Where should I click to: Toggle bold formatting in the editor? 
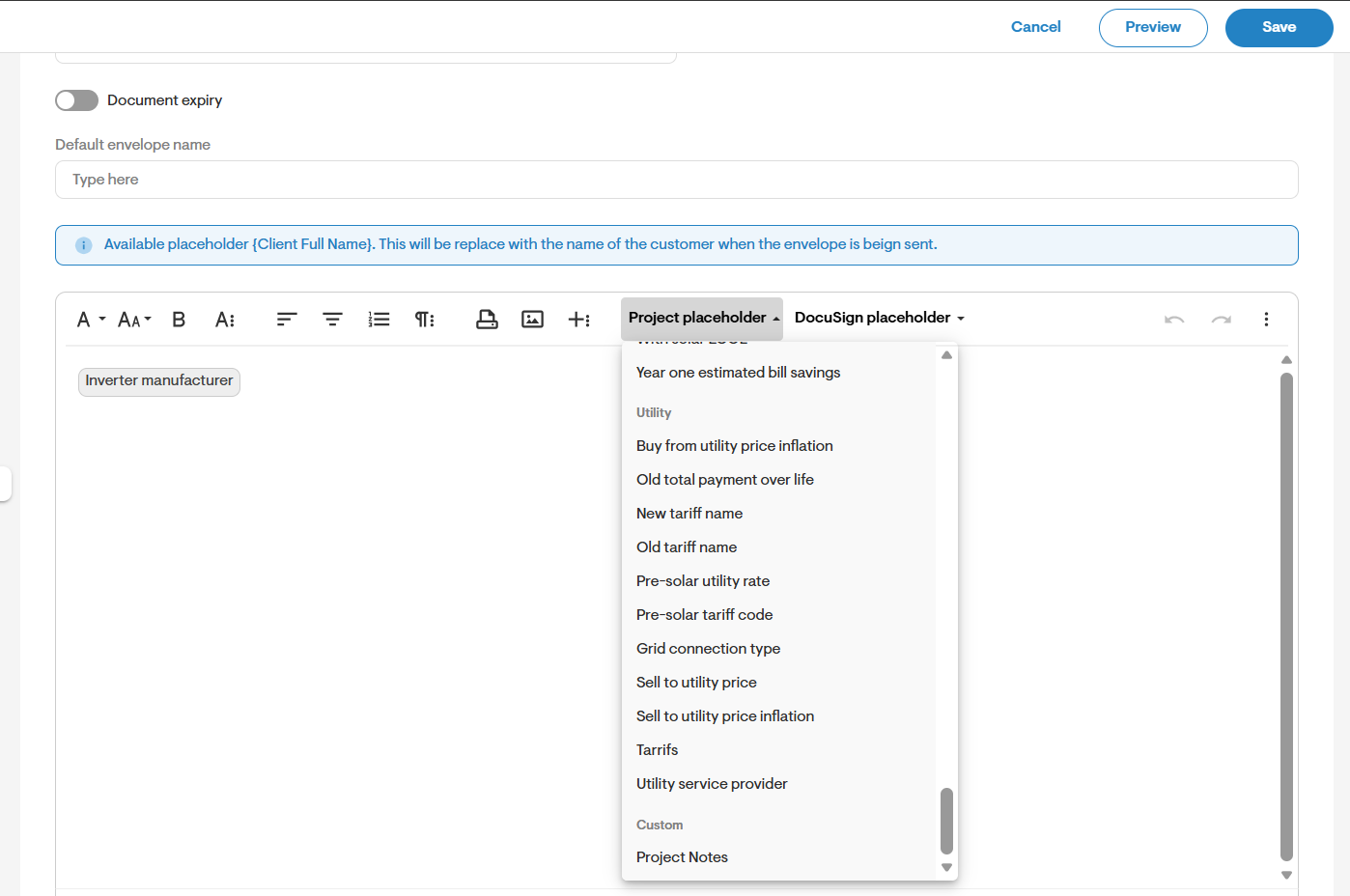point(179,320)
